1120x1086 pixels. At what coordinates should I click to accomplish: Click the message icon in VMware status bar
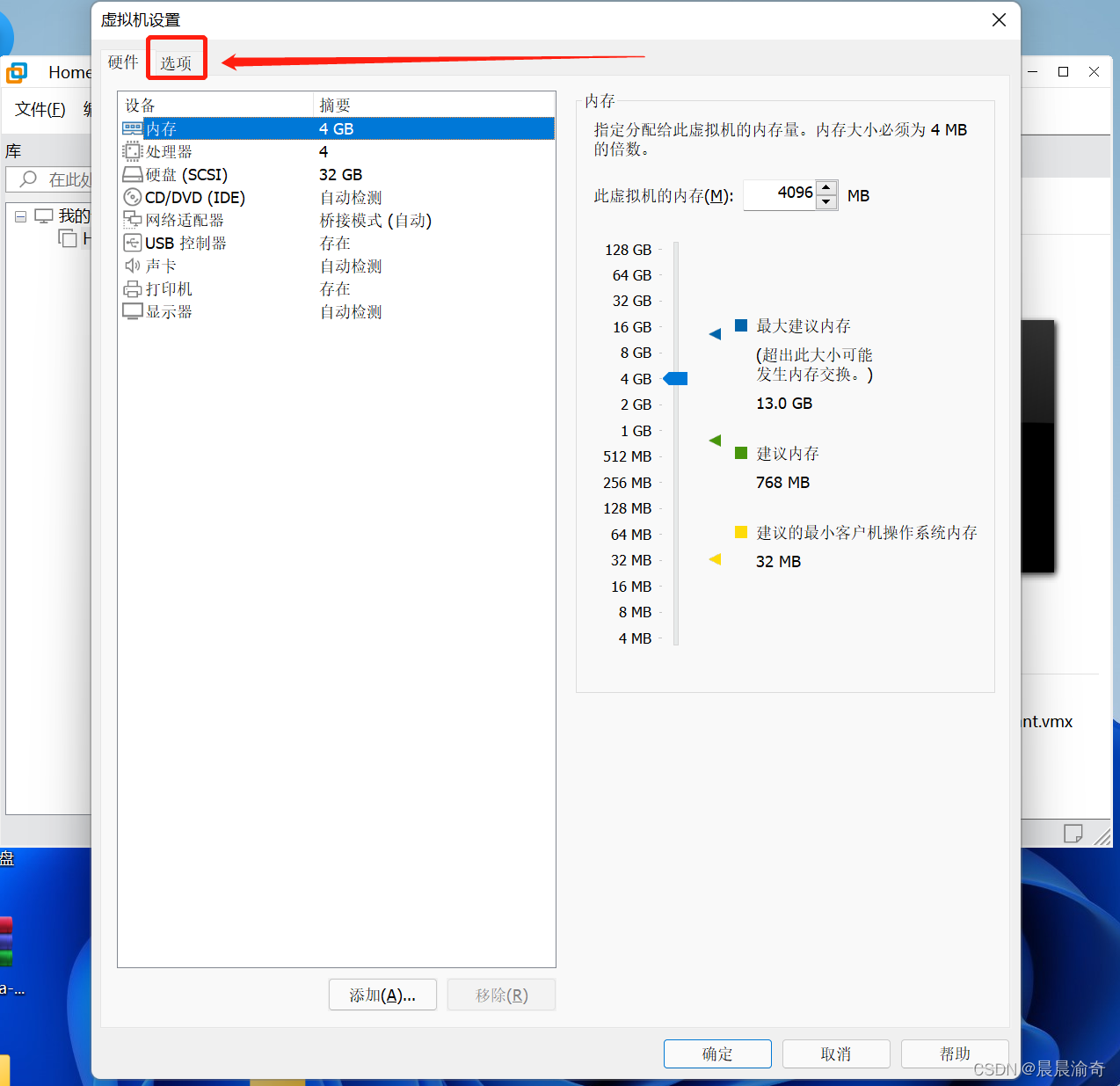[x=1073, y=834]
